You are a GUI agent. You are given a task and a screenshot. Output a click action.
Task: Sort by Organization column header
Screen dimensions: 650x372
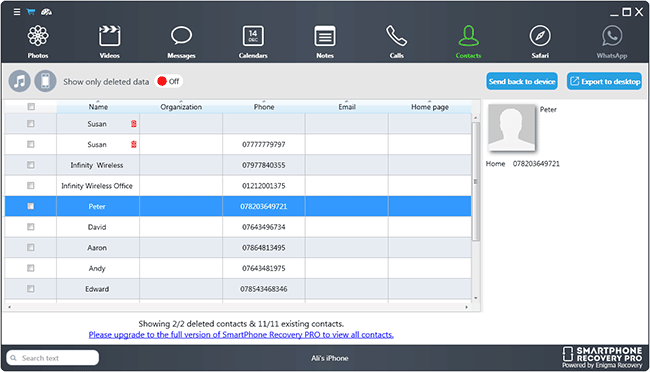(x=181, y=107)
